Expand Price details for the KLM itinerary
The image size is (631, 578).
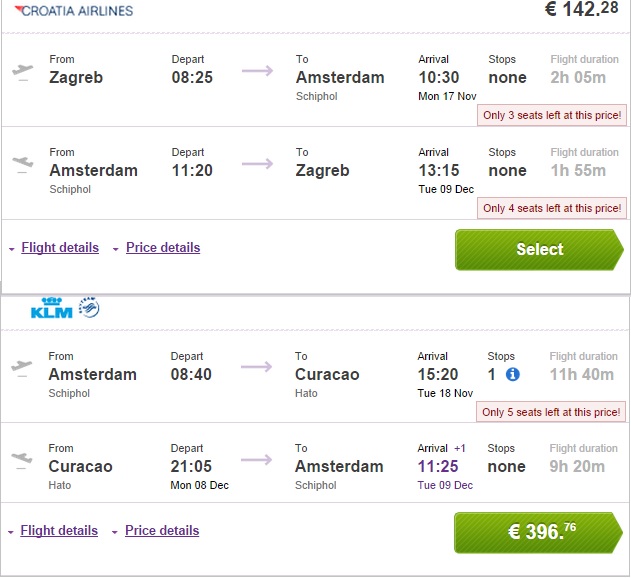click(161, 531)
